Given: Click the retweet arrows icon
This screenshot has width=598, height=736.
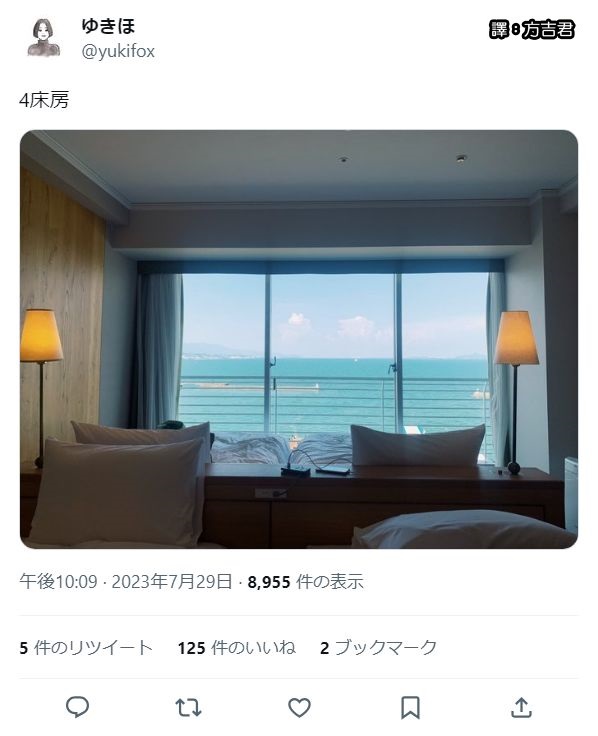Looking at the screenshot, I should point(188,707).
